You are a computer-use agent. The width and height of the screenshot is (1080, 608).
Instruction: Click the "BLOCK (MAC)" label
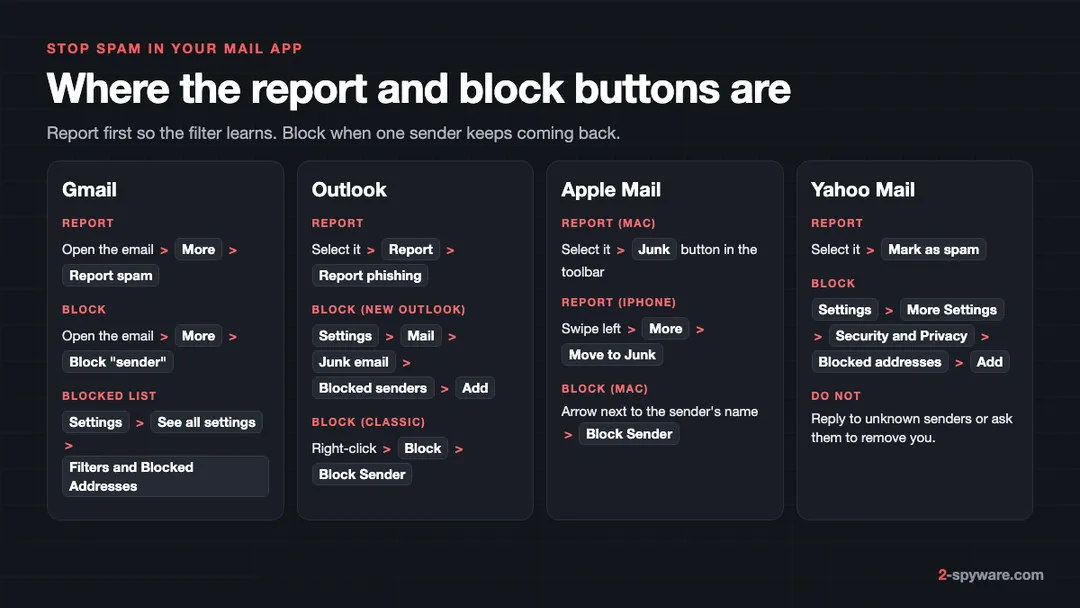(605, 388)
